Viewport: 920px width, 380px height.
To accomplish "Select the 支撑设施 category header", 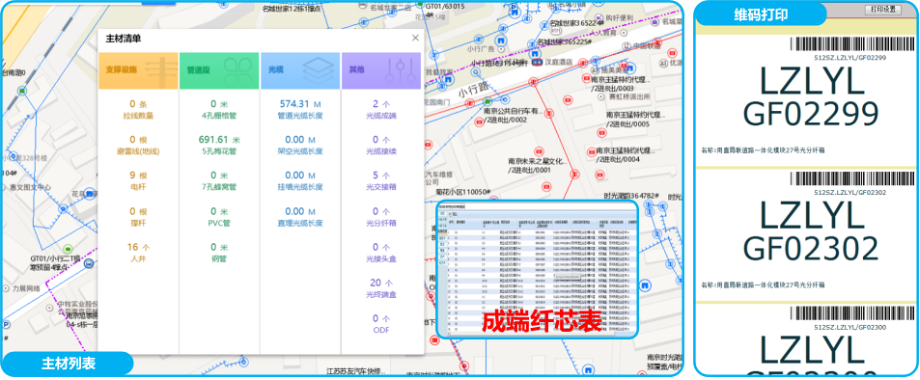I will coord(138,71).
